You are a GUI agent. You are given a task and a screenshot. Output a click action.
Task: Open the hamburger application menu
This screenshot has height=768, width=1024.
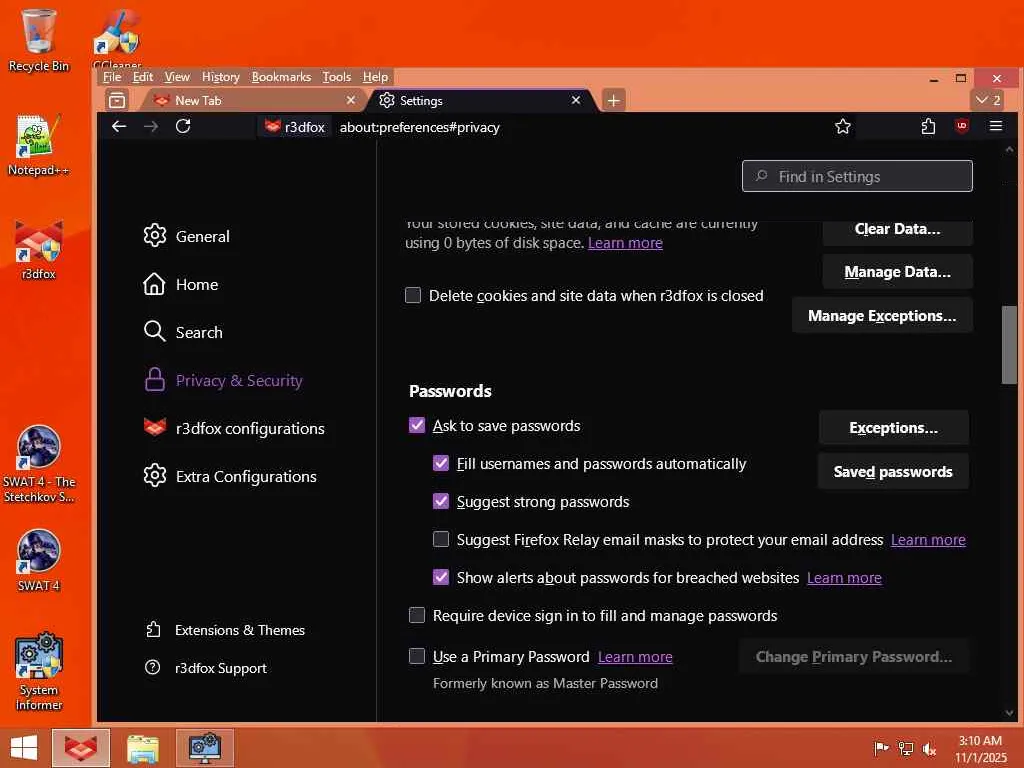pos(995,127)
